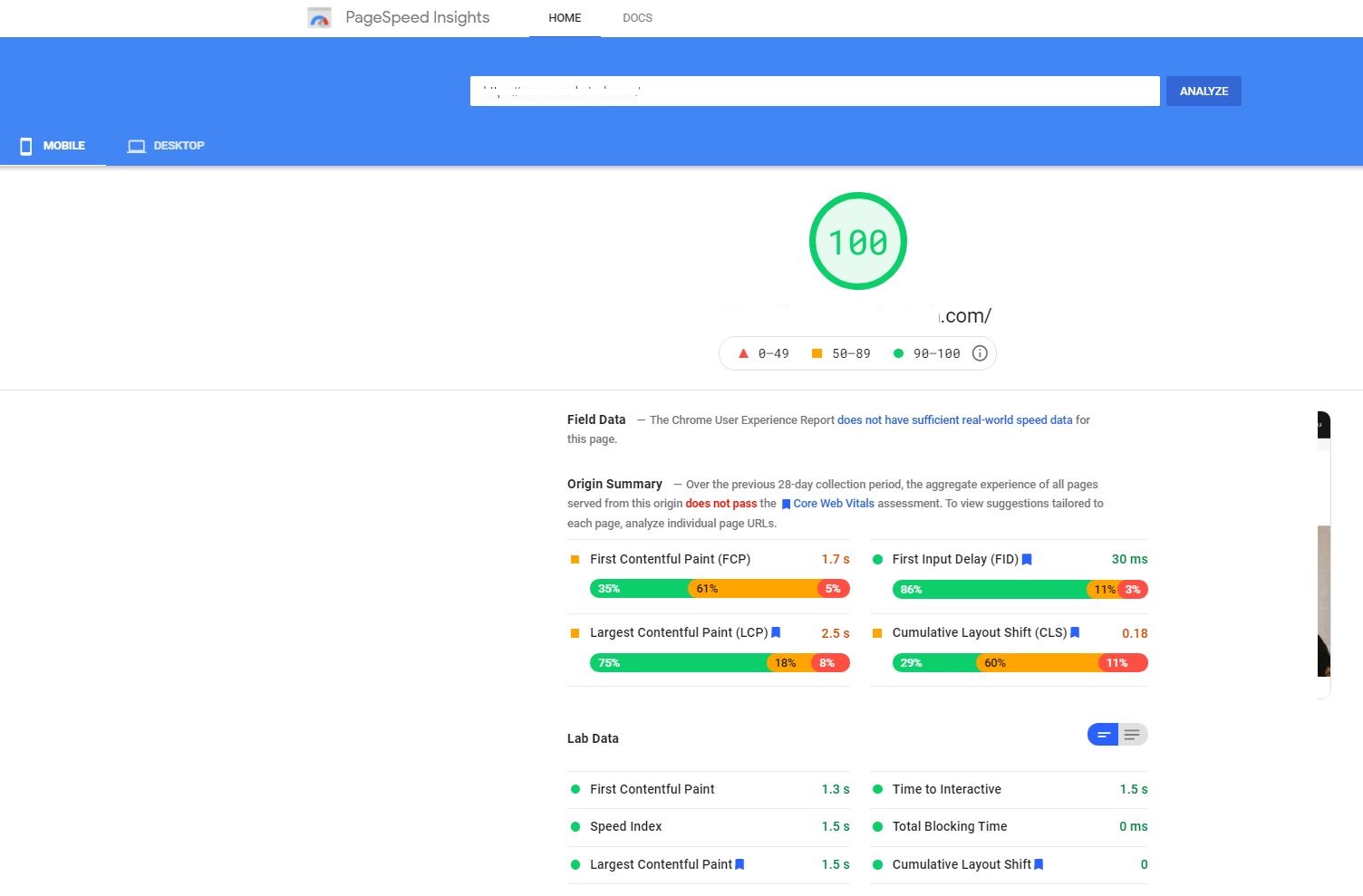This screenshot has height=896, width=1363.
Task: Click the FID distribution bar
Action: (x=1020, y=590)
